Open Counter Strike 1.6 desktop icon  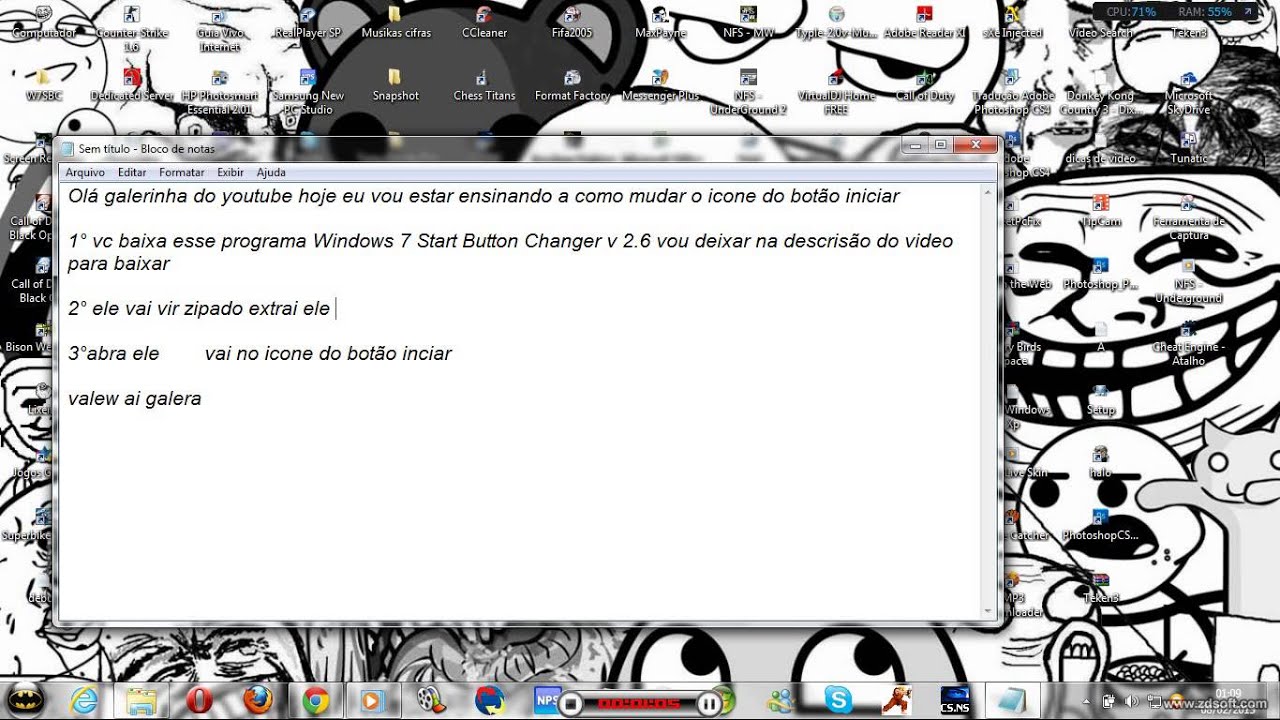coord(131,28)
